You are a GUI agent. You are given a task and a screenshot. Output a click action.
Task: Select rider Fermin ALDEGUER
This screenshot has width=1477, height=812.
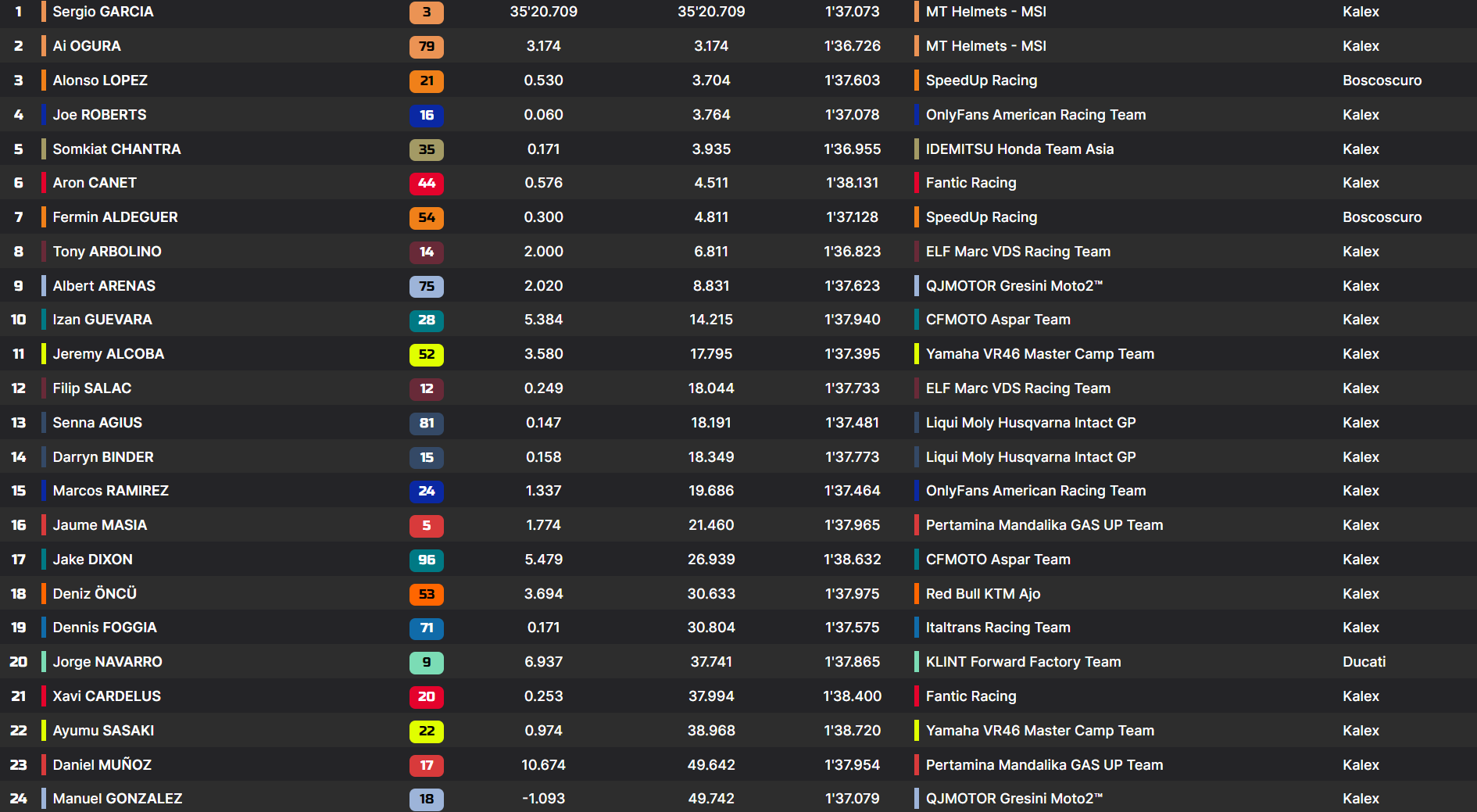[x=115, y=217]
